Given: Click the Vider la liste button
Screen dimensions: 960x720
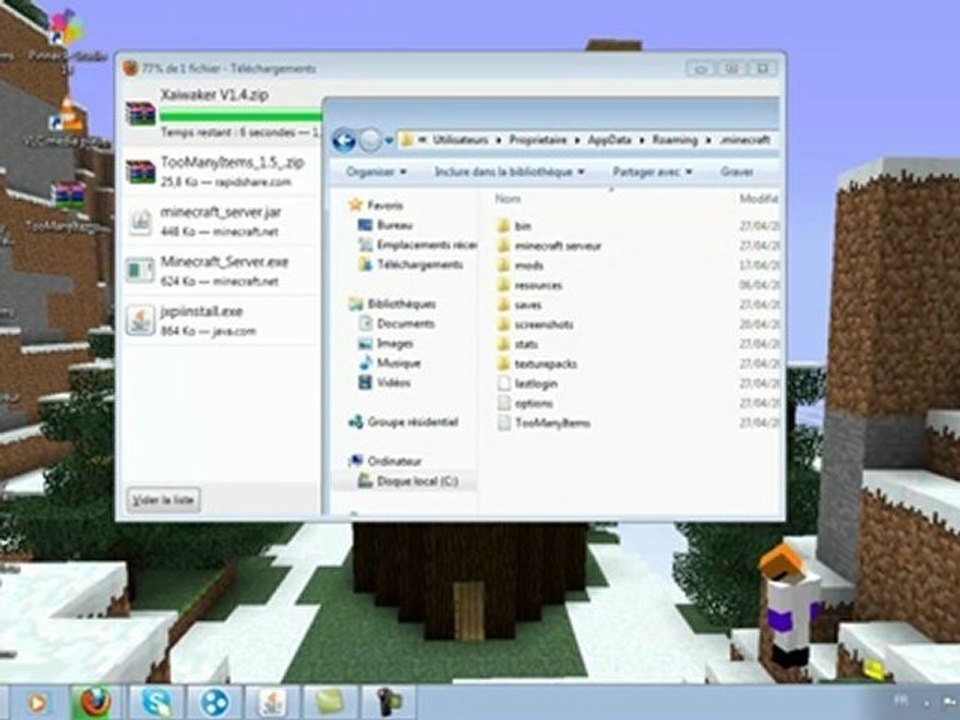Looking at the screenshot, I should [163, 500].
